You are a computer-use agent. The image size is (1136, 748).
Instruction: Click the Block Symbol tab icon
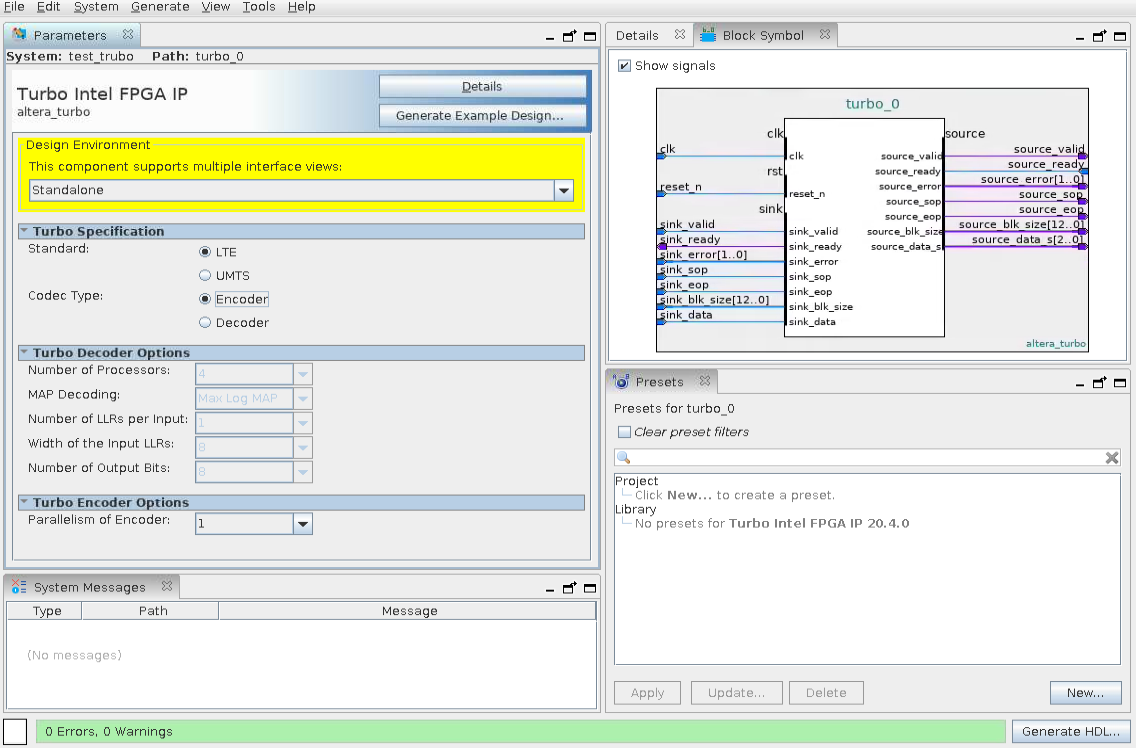(x=708, y=35)
